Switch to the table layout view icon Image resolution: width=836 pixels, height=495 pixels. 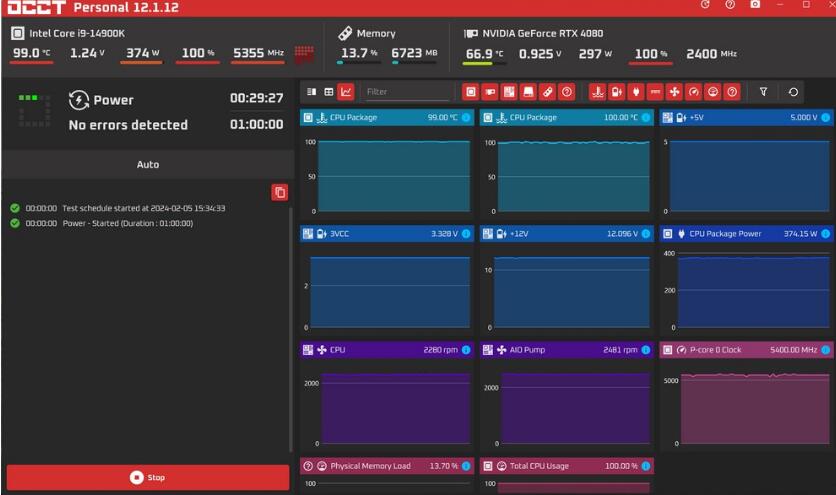tap(329, 92)
